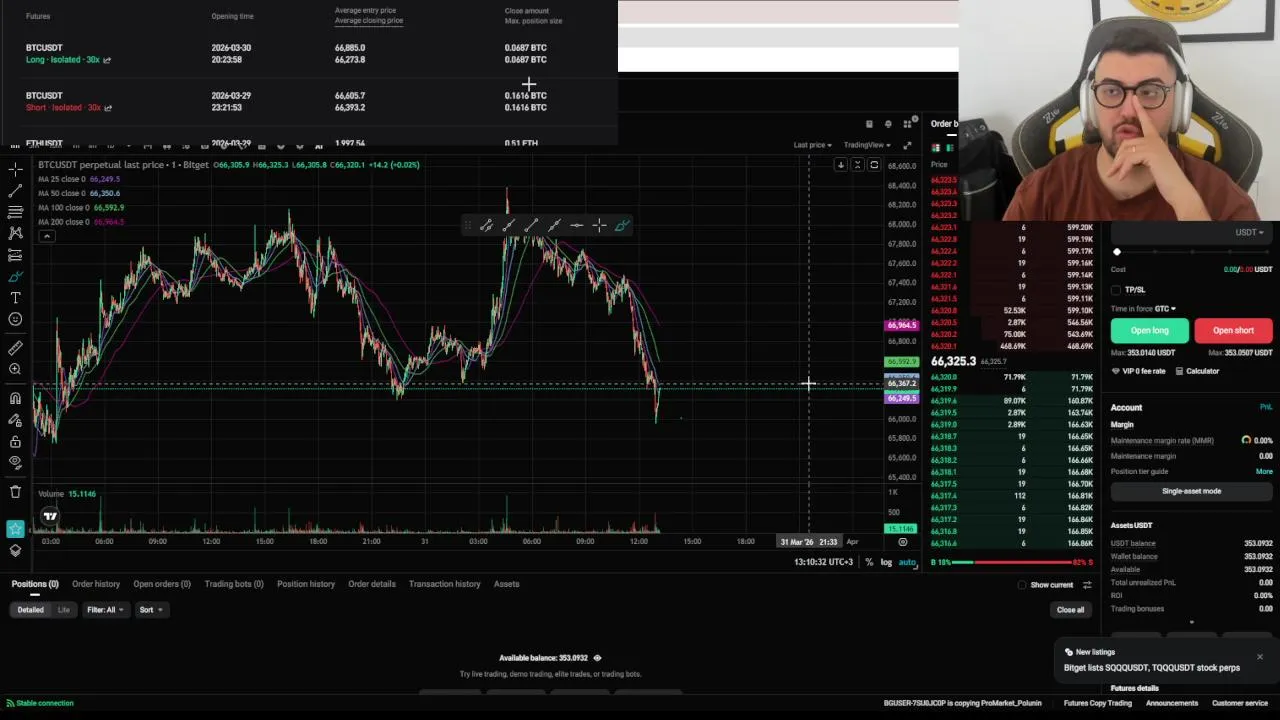Check the Show current checkbox
Image resolution: width=1280 pixels, height=720 pixels.
click(x=1022, y=585)
